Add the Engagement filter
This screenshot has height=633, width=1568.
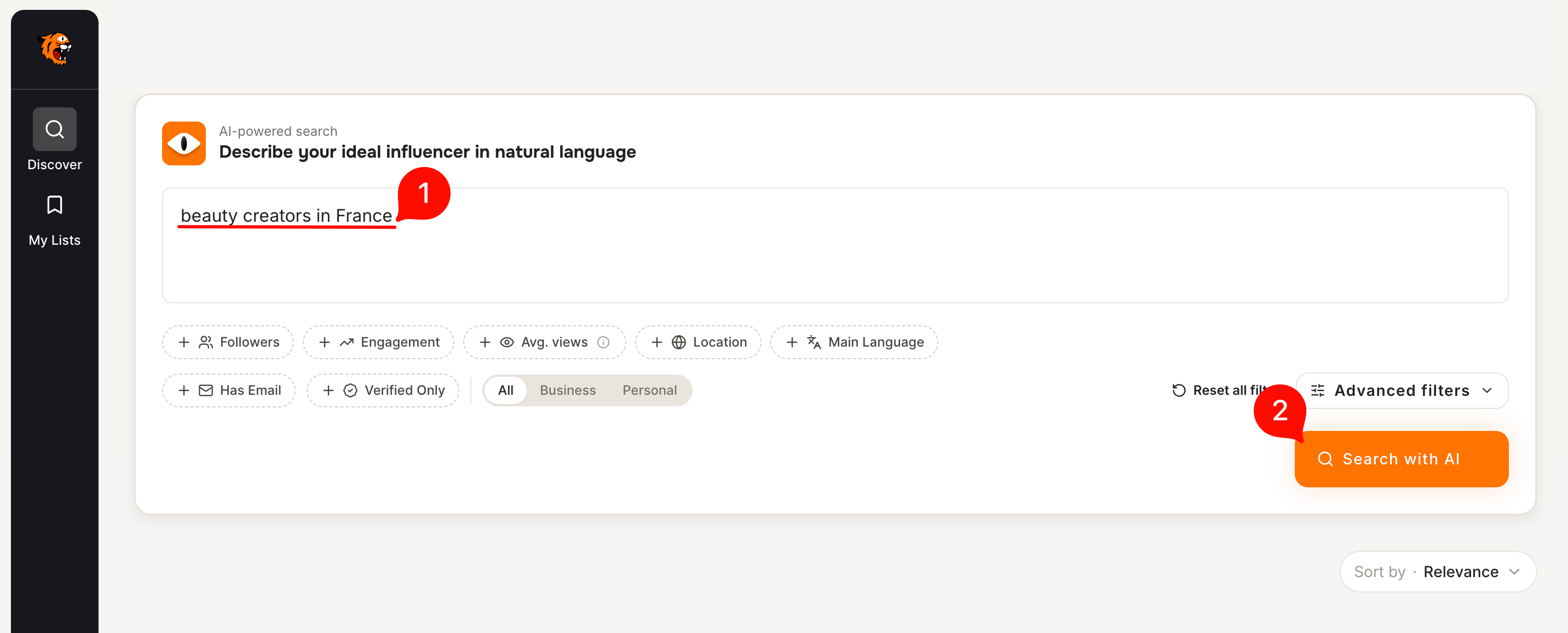point(379,342)
